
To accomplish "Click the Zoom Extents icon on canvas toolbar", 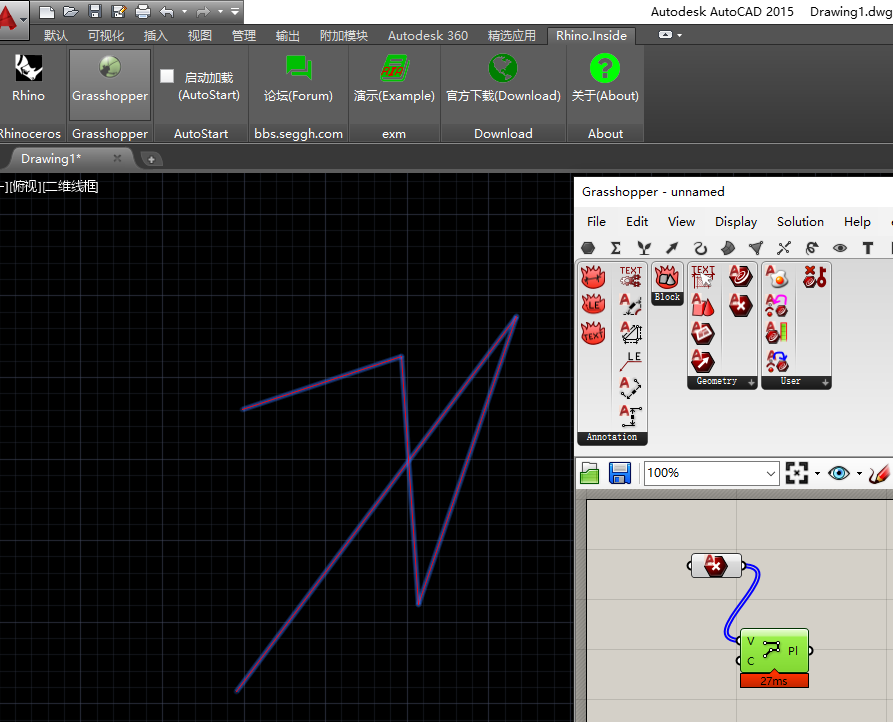I will click(x=796, y=473).
